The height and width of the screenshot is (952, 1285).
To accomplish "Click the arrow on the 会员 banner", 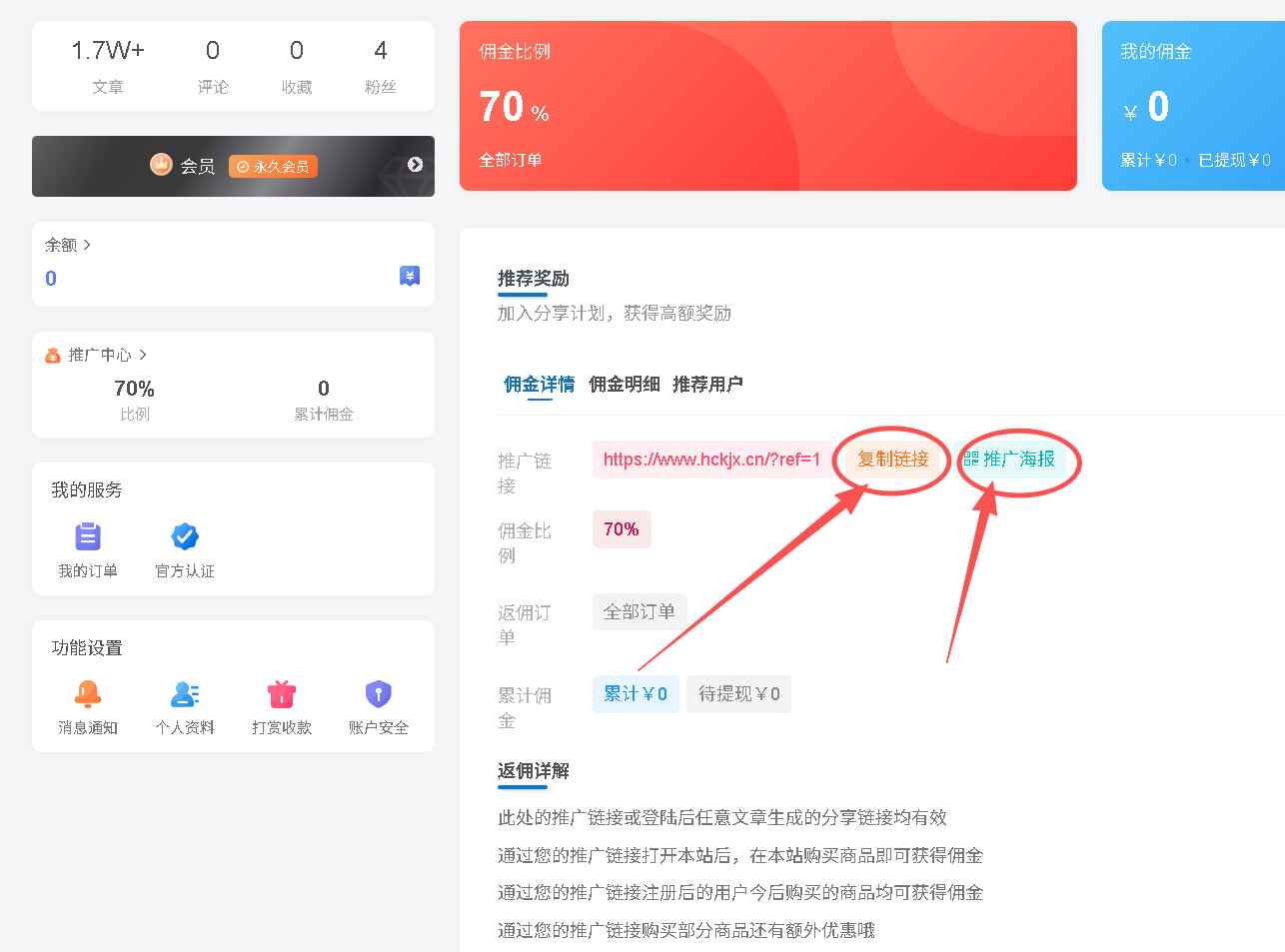I will click(x=415, y=164).
